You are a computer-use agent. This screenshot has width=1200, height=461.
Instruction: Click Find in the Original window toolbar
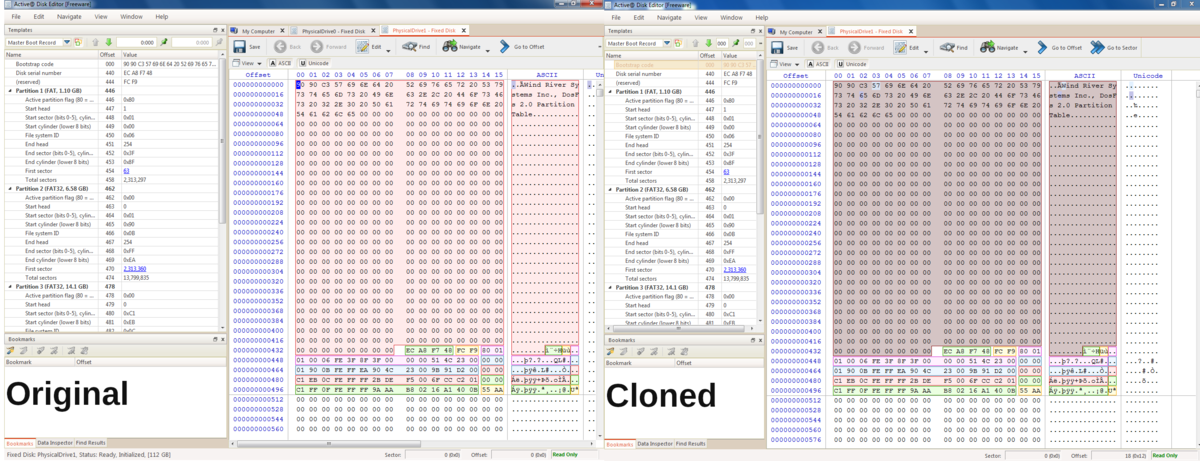click(x=416, y=47)
